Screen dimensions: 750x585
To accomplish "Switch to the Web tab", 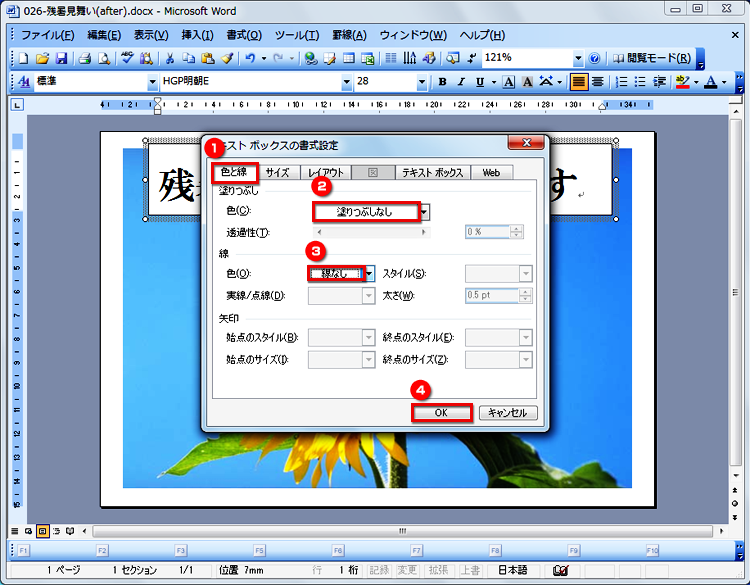I will coord(491,173).
